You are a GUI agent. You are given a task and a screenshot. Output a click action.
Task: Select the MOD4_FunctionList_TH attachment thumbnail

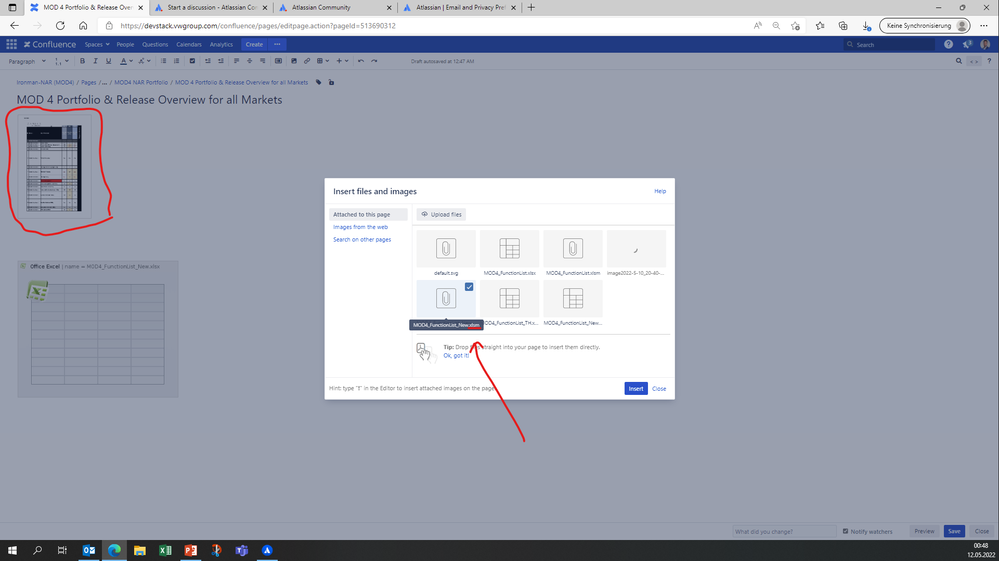[x=510, y=299]
